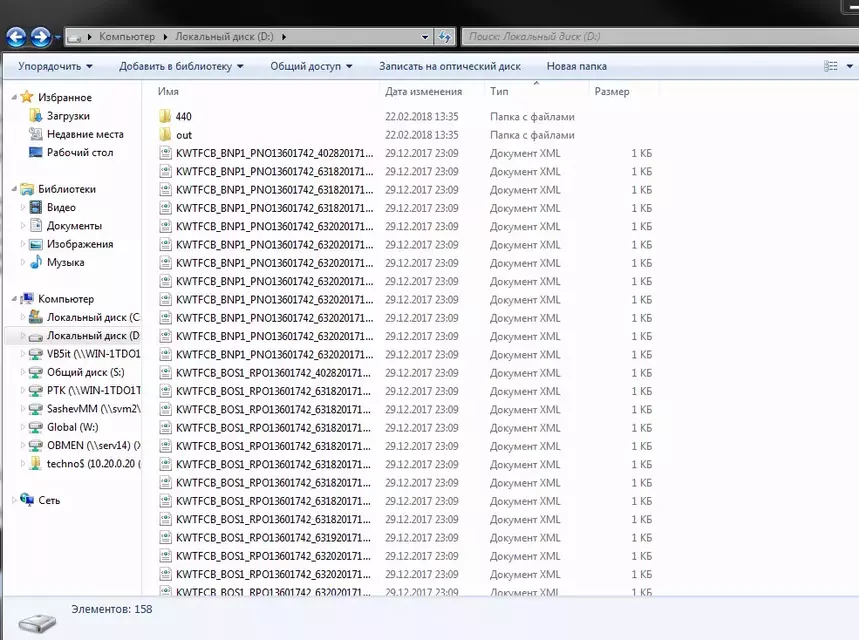Viewport: 859px width, 640px height.
Task: Click the Изображения library icon
Action: [x=36, y=244]
